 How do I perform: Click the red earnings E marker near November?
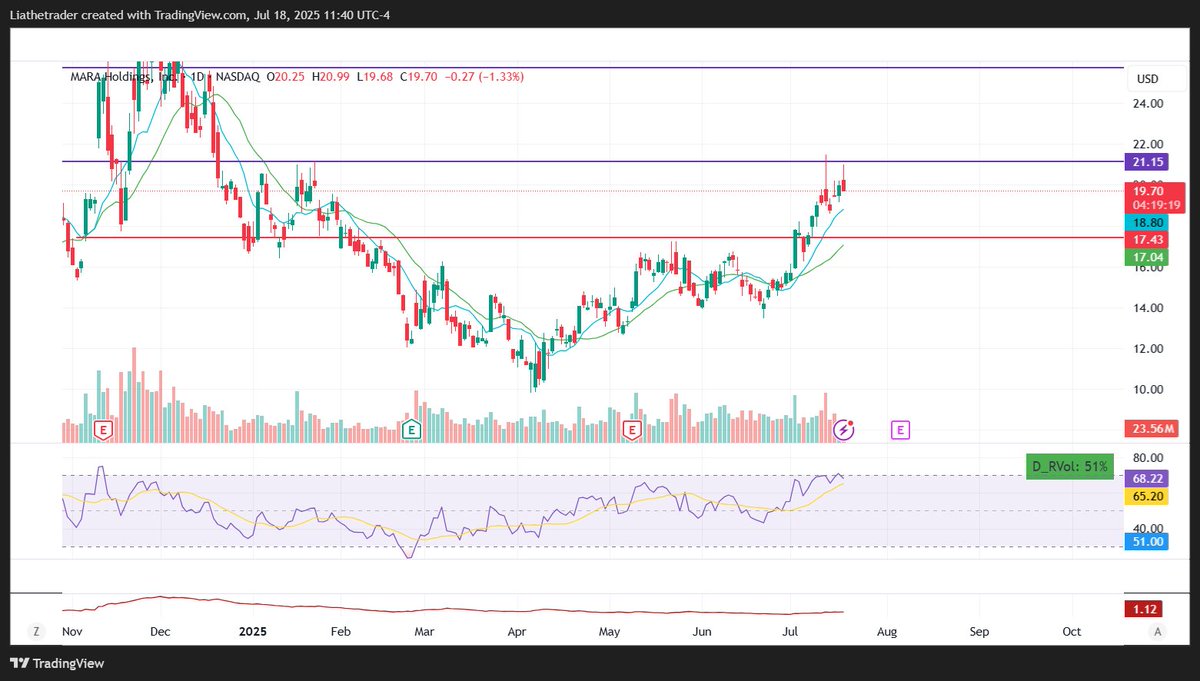[102, 430]
